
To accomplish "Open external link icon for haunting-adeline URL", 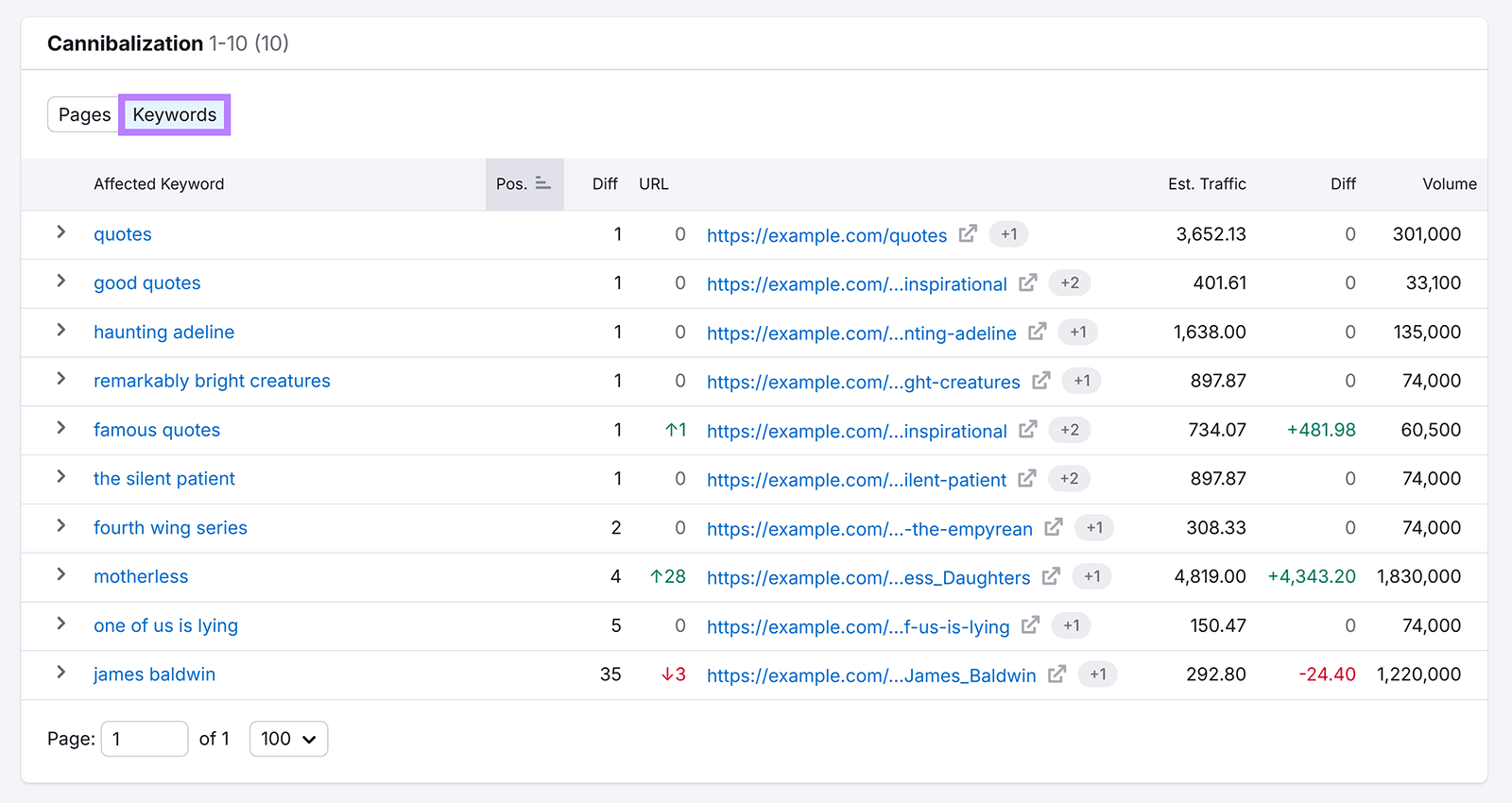I will tap(1037, 332).
